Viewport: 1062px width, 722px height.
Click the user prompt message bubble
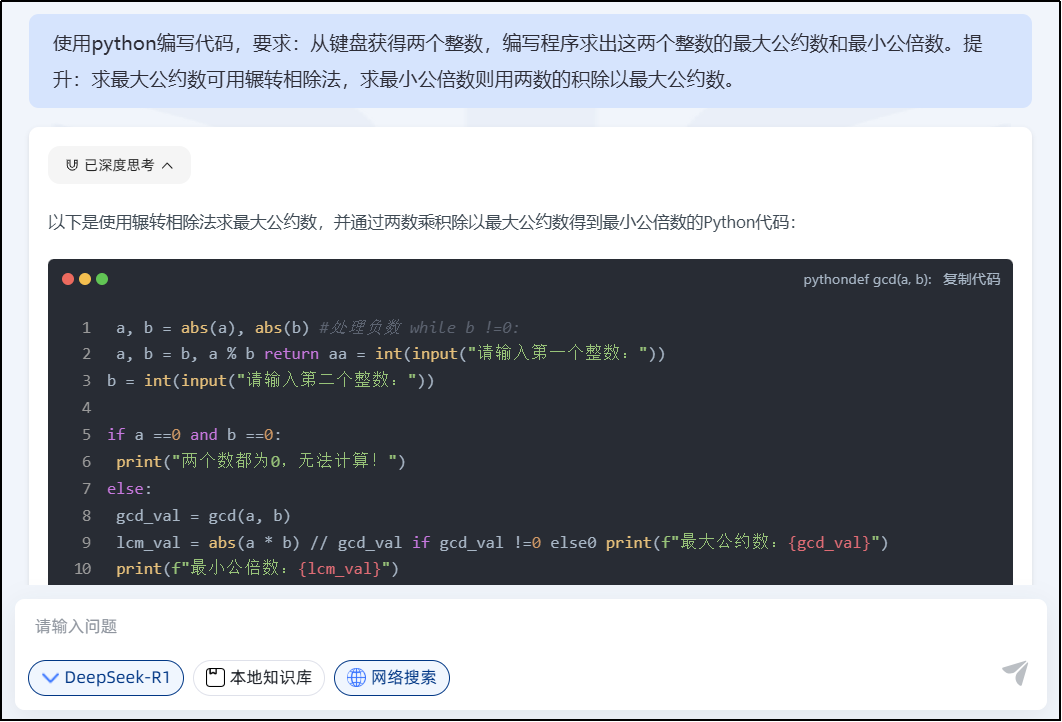pyautogui.click(x=530, y=61)
